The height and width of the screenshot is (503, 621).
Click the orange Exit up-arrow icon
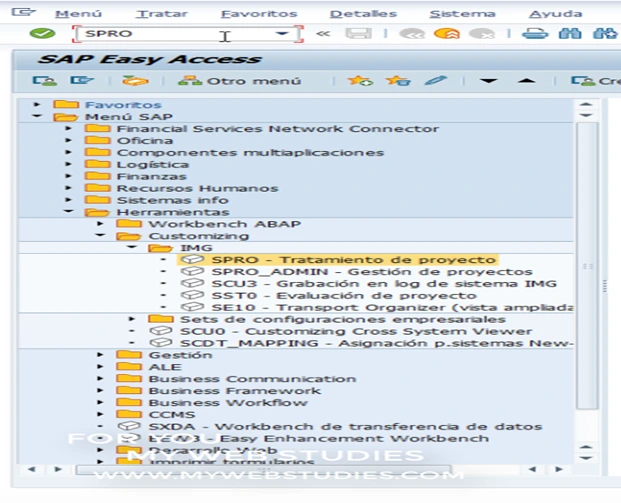point(446,34)
